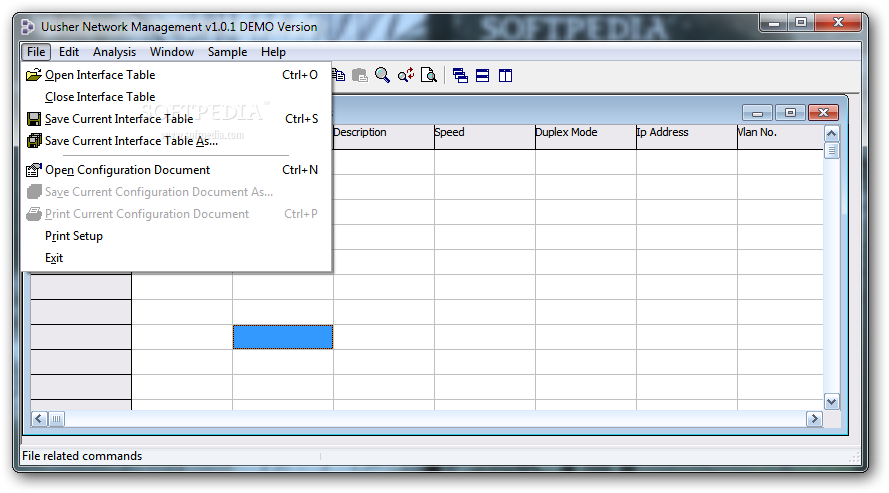Click the vertical scrollbar thumb
This screenshot has width=889, height=493.
click(x=831, y=151)
